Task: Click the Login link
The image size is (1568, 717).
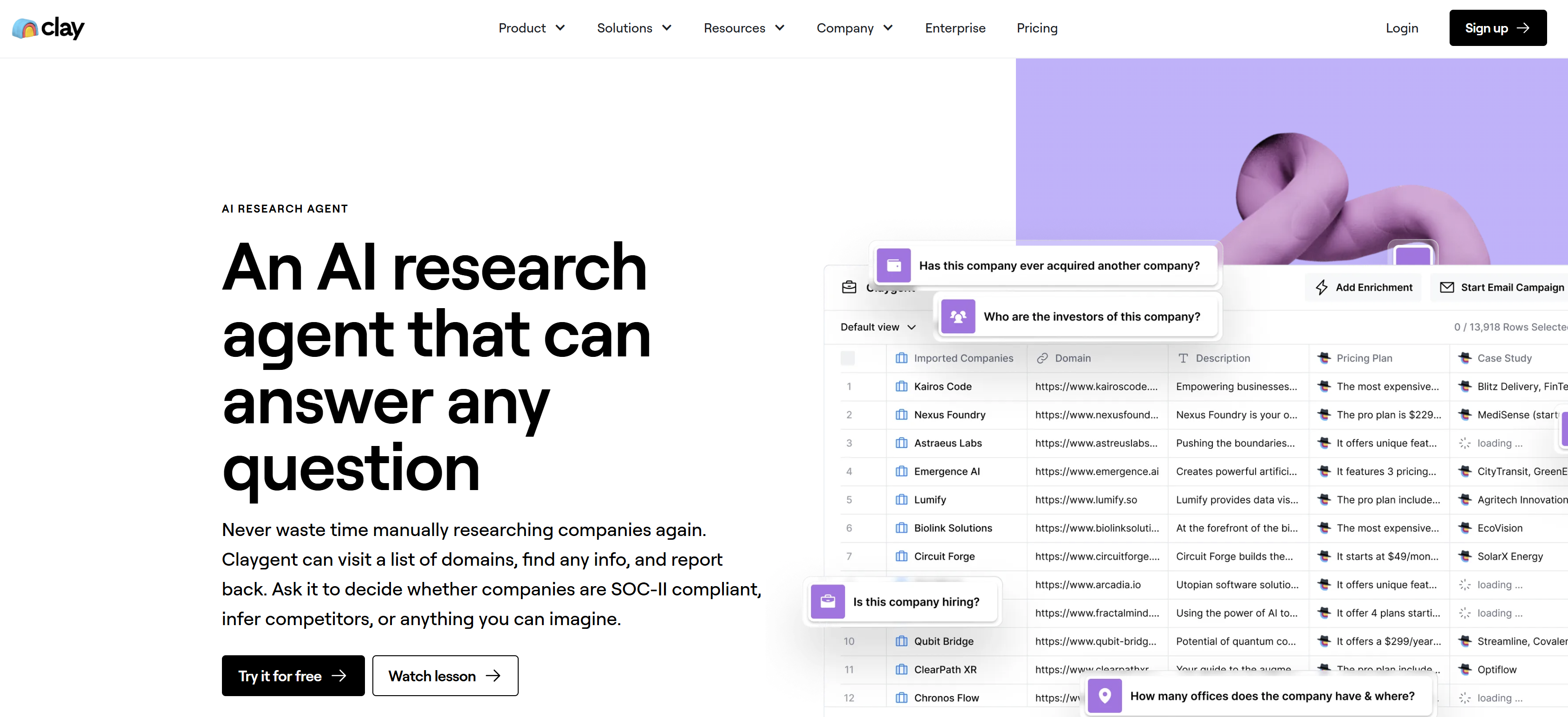Action: (1401, 28)
